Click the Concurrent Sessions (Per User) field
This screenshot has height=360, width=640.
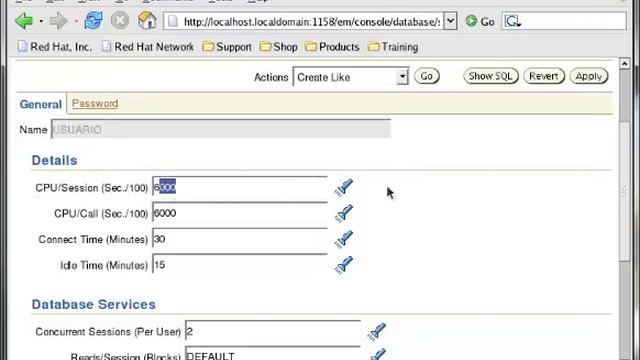(273, 332)
